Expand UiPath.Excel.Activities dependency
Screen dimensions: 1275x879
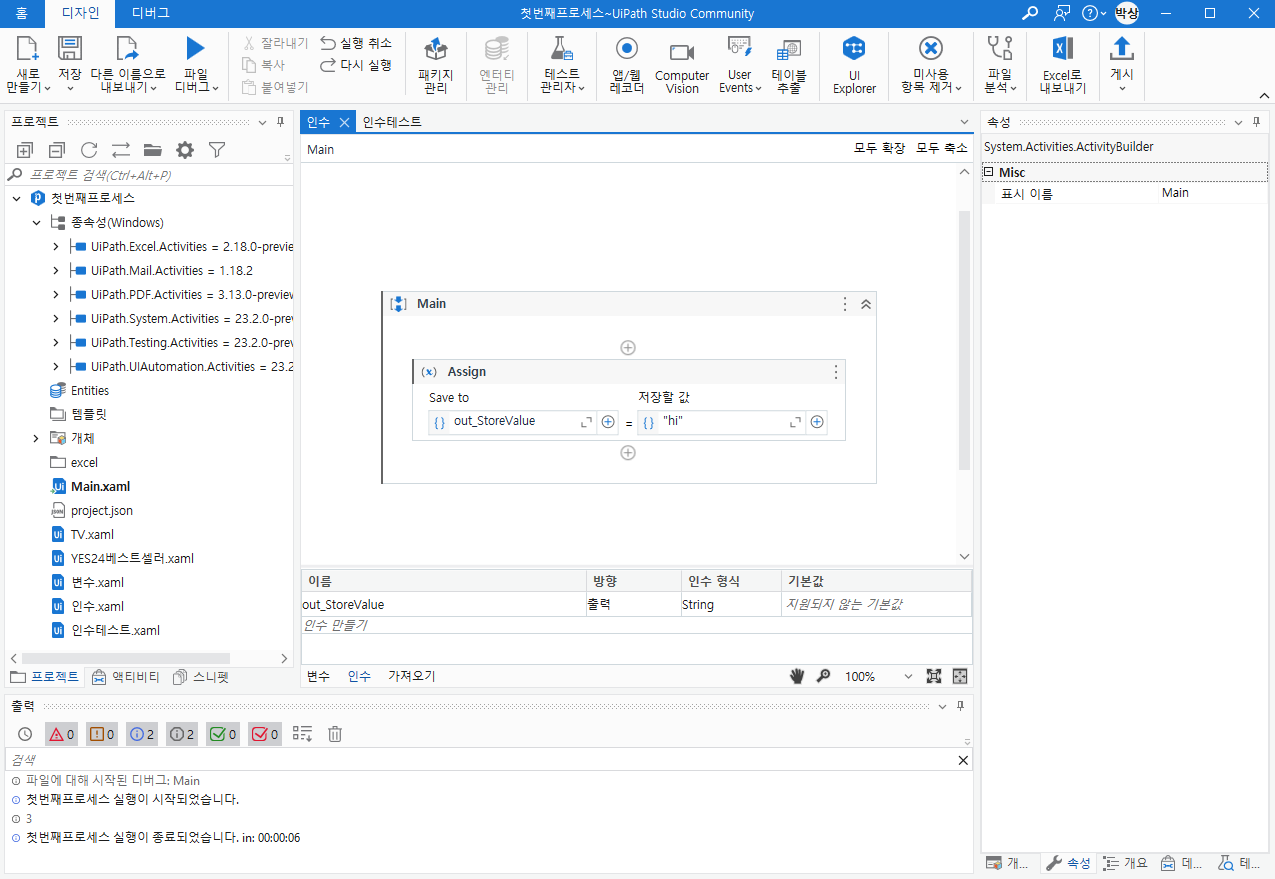[56, 246]
